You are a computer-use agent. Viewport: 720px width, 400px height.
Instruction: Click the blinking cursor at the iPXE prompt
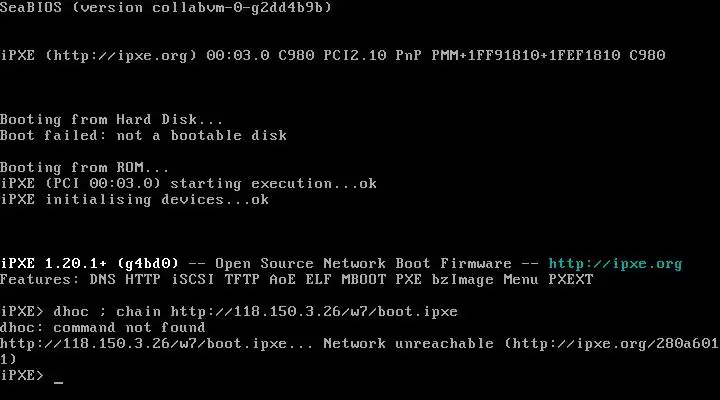point(58,381)
